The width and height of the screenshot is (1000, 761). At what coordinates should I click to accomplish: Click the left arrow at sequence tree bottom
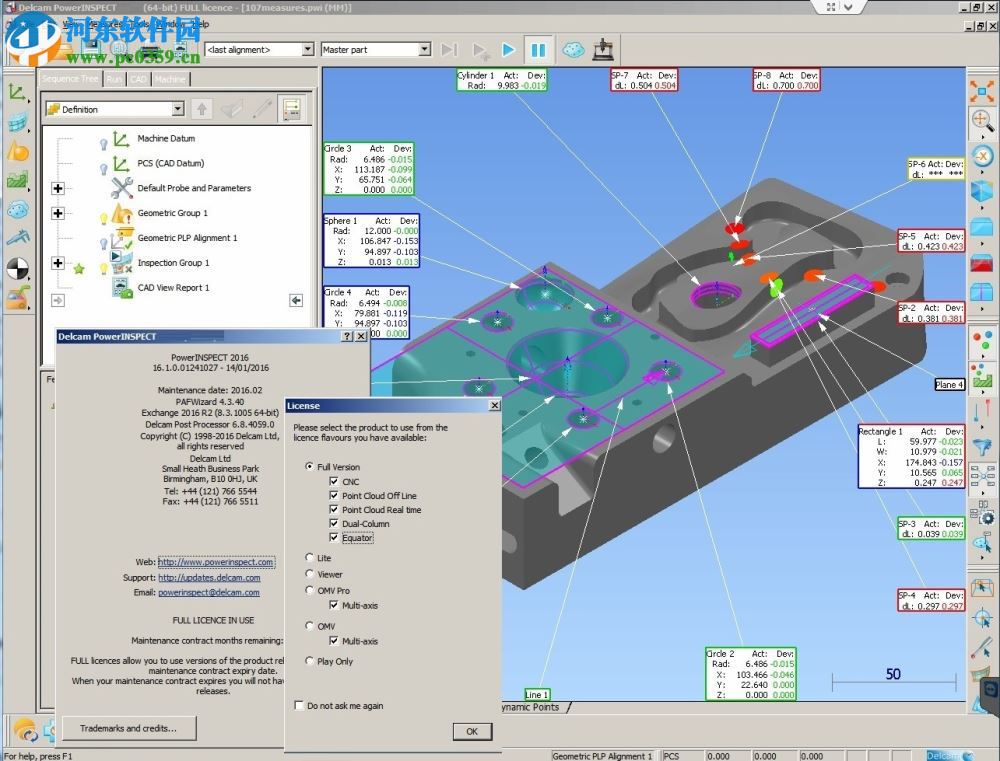[296, 300]
